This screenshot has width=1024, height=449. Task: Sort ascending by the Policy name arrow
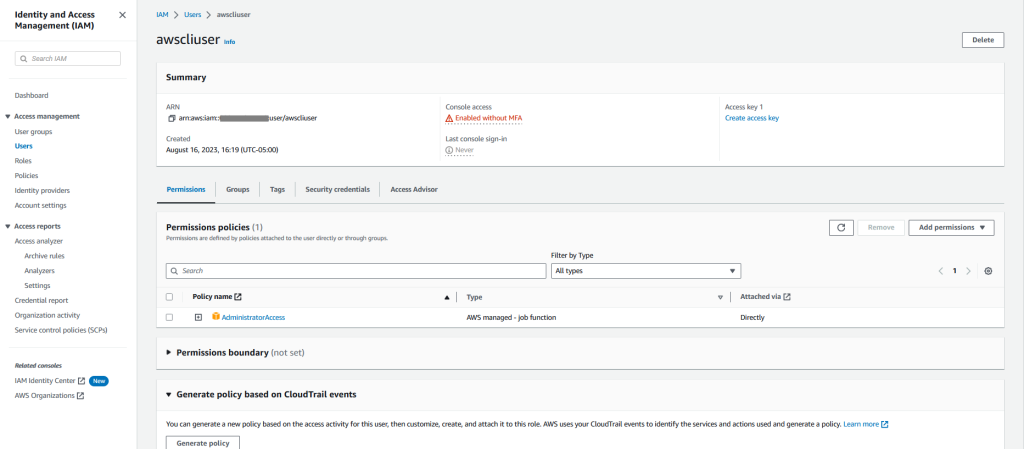(447, 297)
